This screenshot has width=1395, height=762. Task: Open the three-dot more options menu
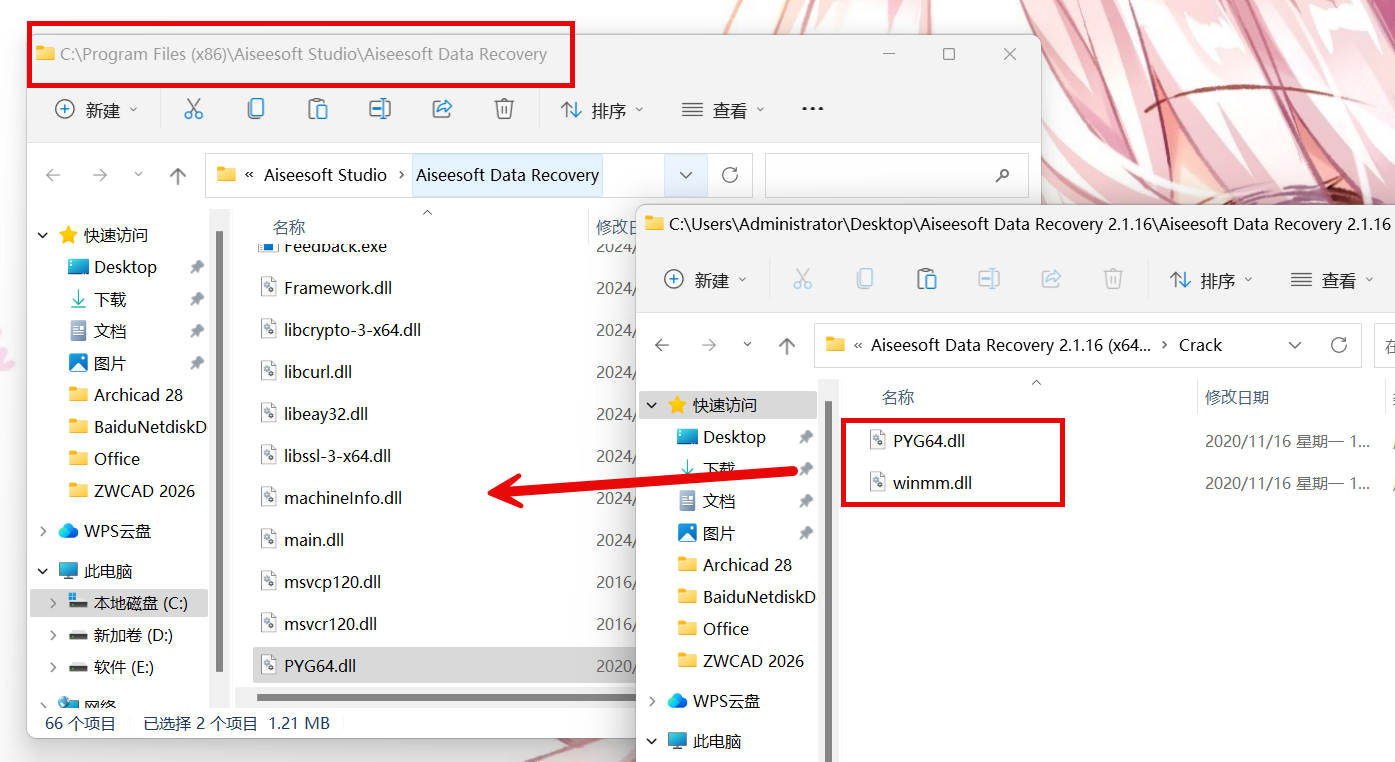point(812,110)
